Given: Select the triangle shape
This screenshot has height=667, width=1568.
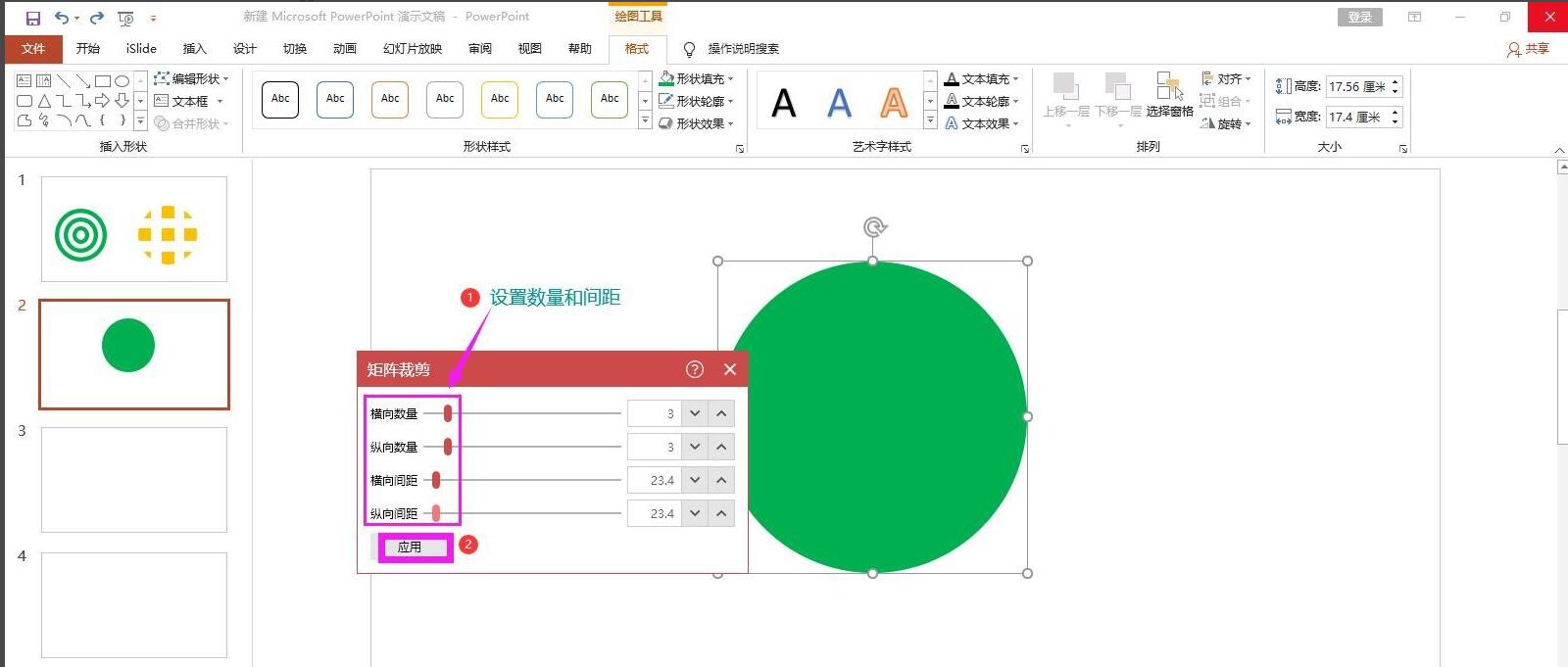Looking at the screenshot, I should click(x=44, y=101).
